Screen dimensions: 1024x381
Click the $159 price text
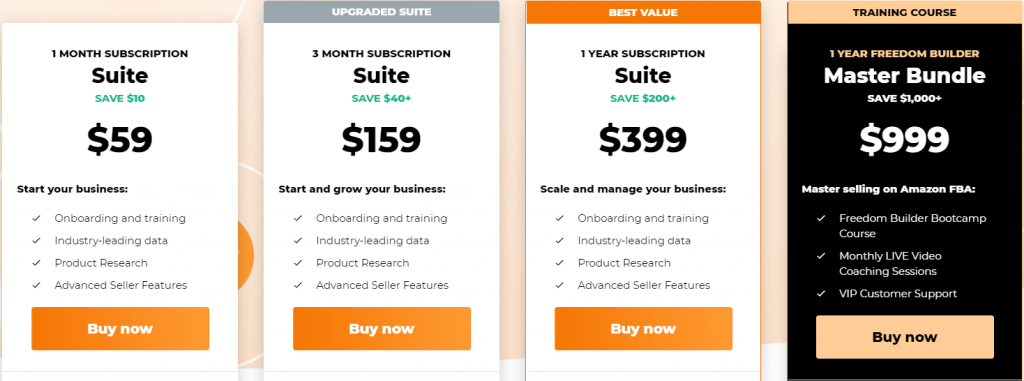coord(381,139)
